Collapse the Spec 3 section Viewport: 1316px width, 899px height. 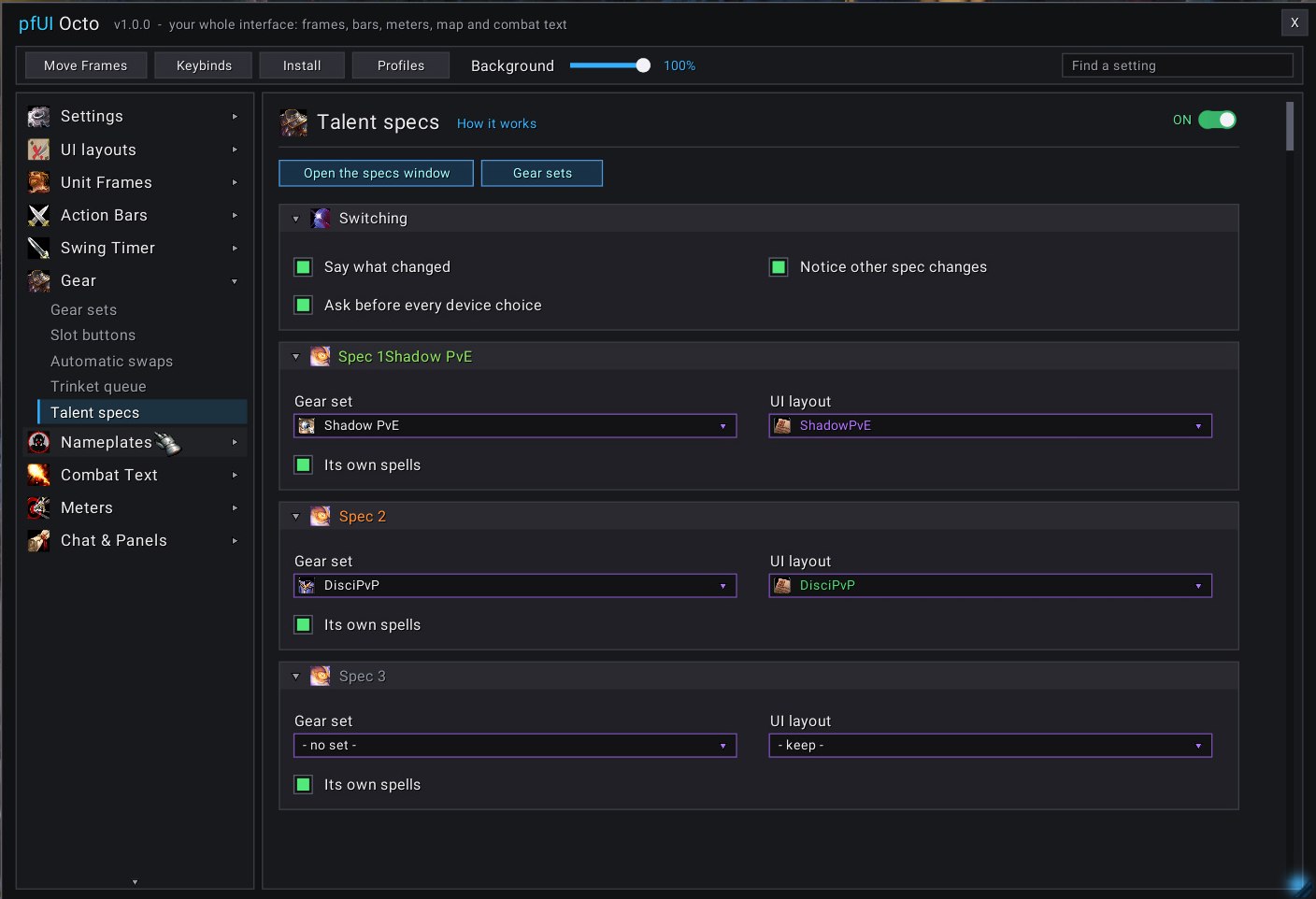pos(296,676)
